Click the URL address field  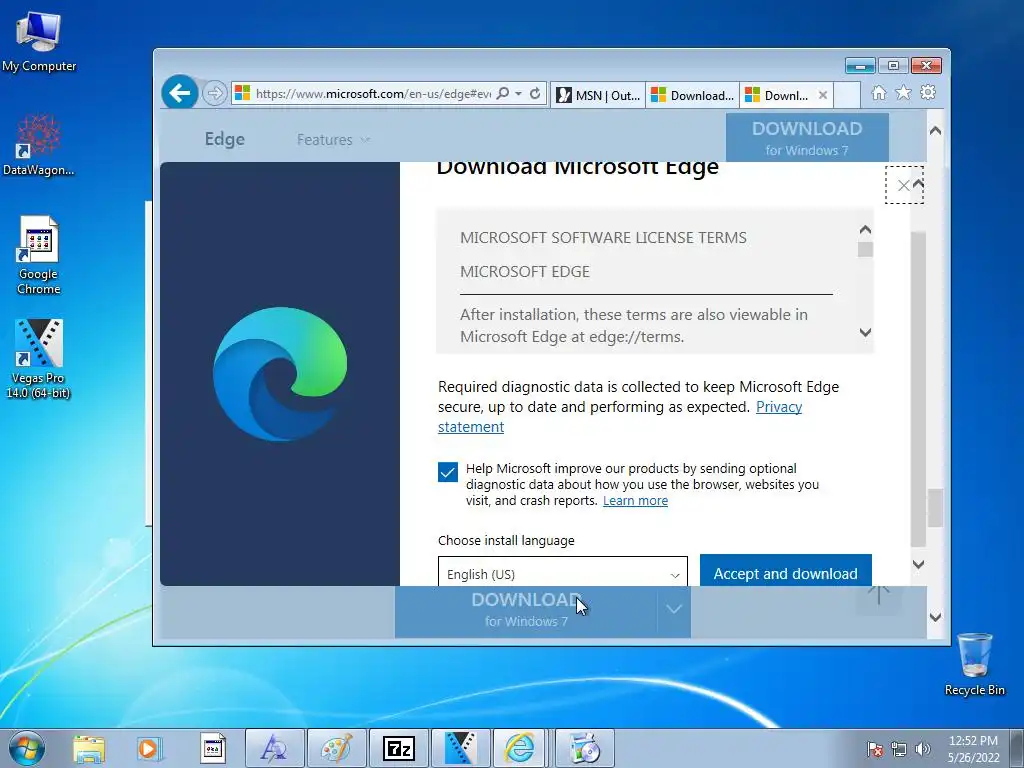coord(372,93)
